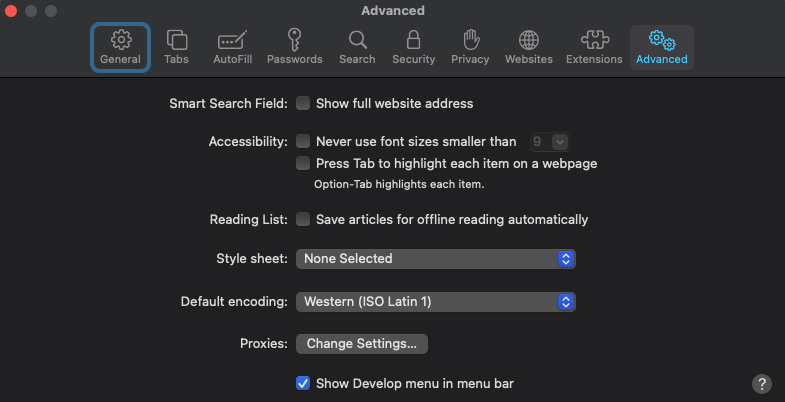
Task: Open the Passwords key icon tab
Action: [294, 48]
